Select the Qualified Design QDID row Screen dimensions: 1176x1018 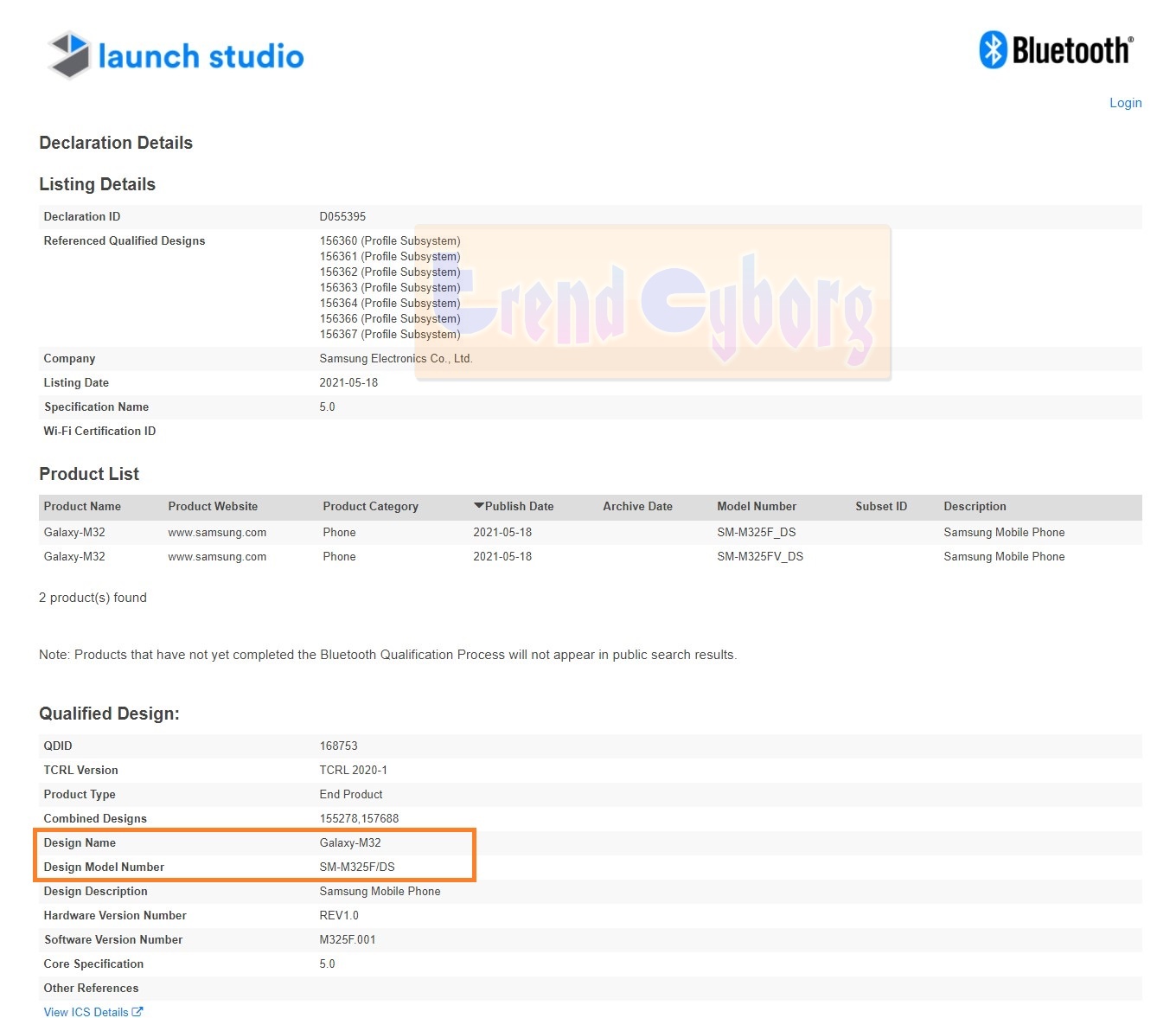(346, 746)
